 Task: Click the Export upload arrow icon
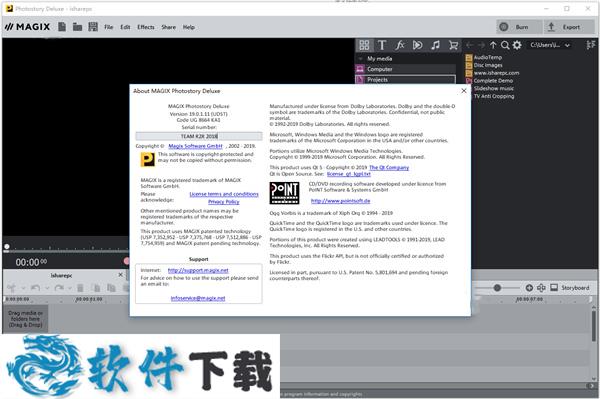coord(551,27)
